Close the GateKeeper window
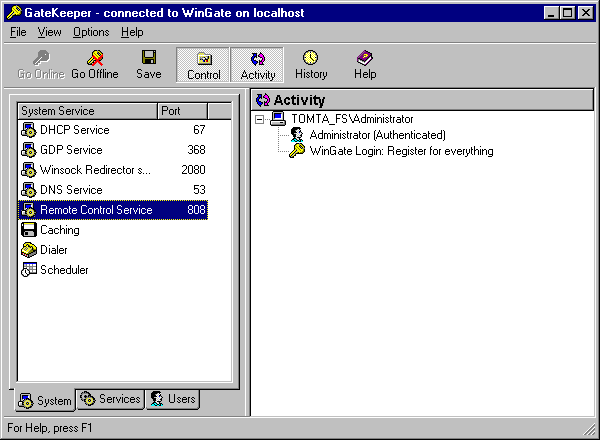This screenshot has width=600, height=440. pos(585,13)
